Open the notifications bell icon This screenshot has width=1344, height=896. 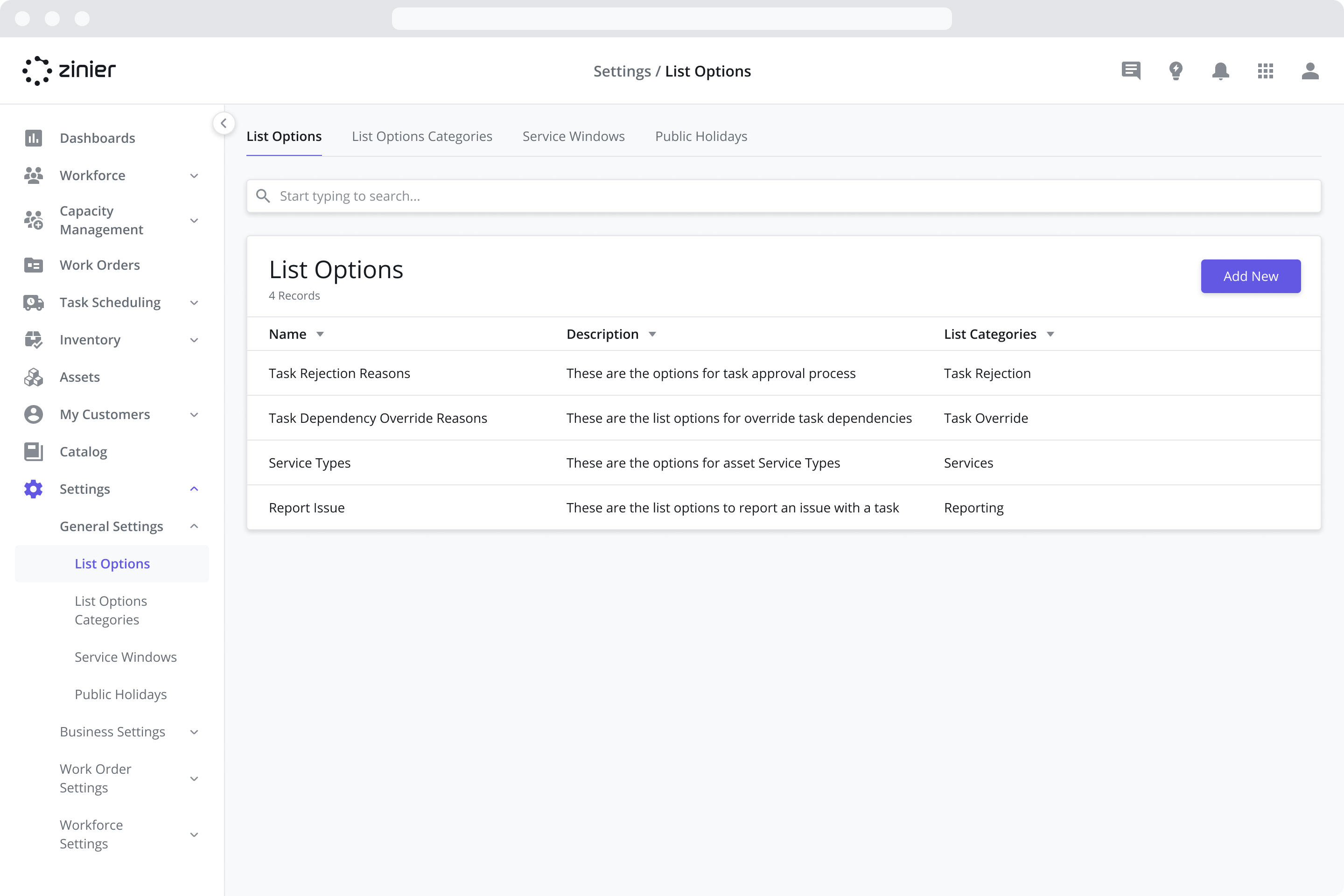click(1221, 71)
